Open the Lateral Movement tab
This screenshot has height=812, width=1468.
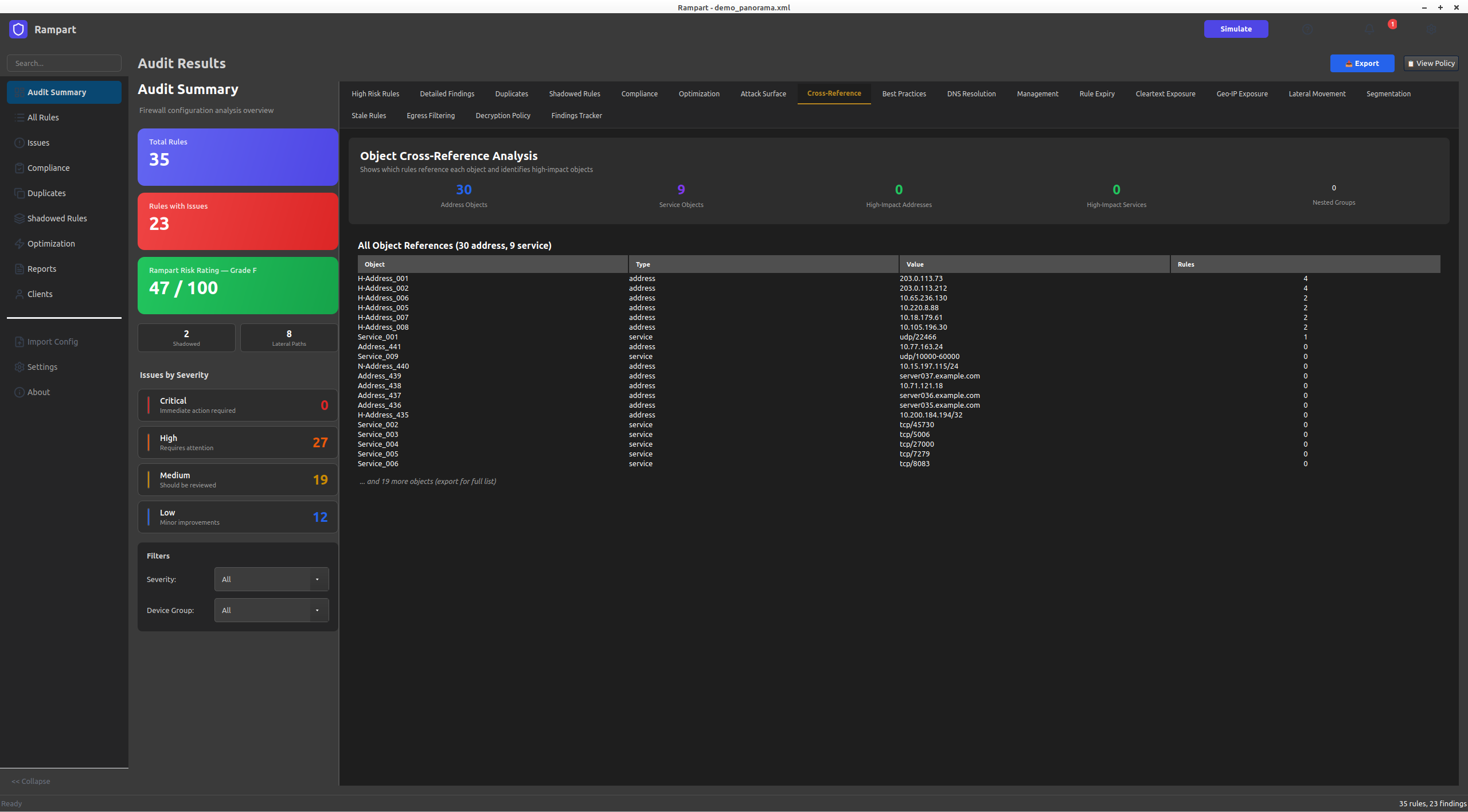pyautogui.click(x=1317, y=93)
